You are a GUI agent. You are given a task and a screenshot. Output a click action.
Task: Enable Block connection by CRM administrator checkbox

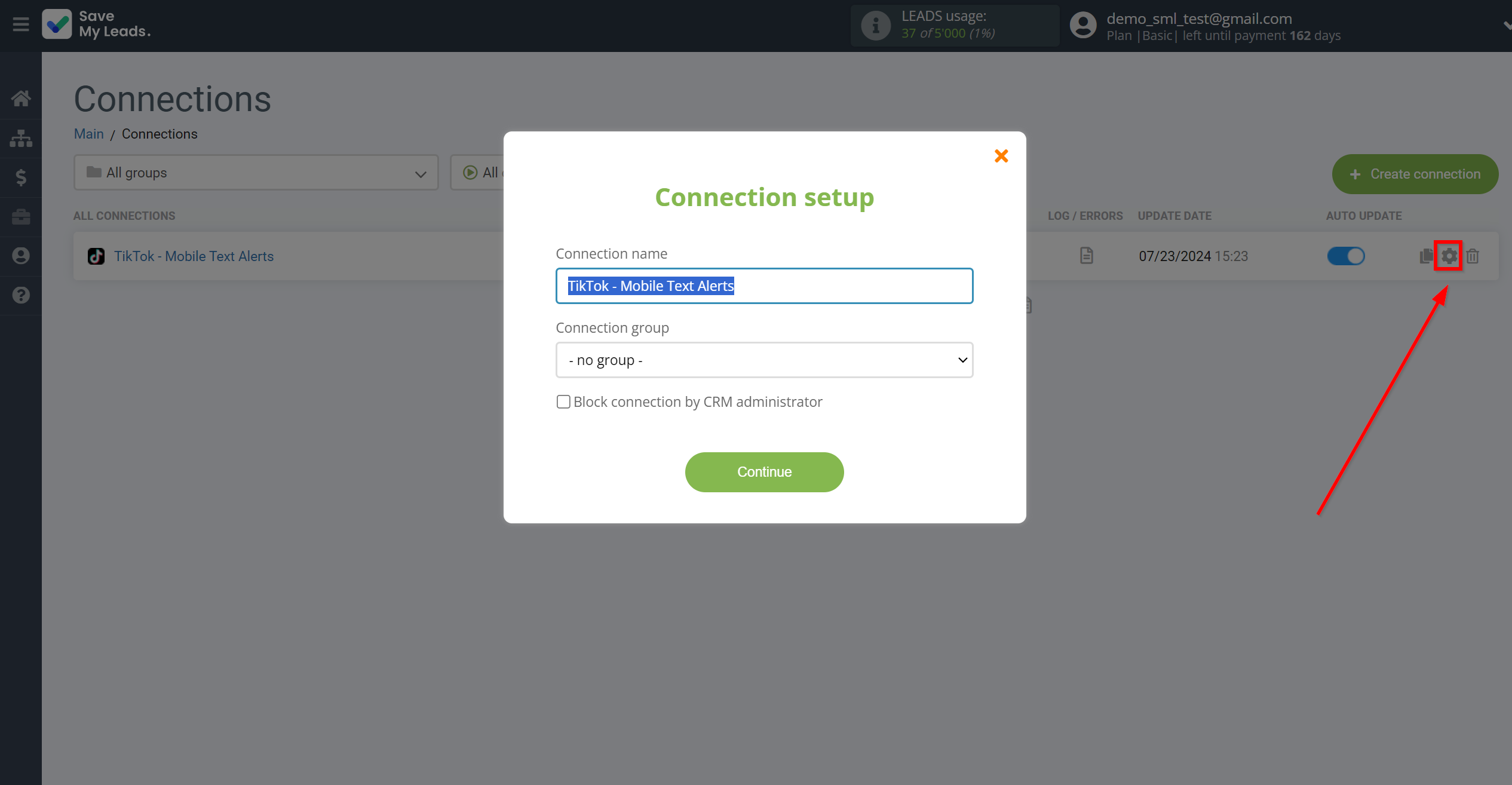coord(562,401)
